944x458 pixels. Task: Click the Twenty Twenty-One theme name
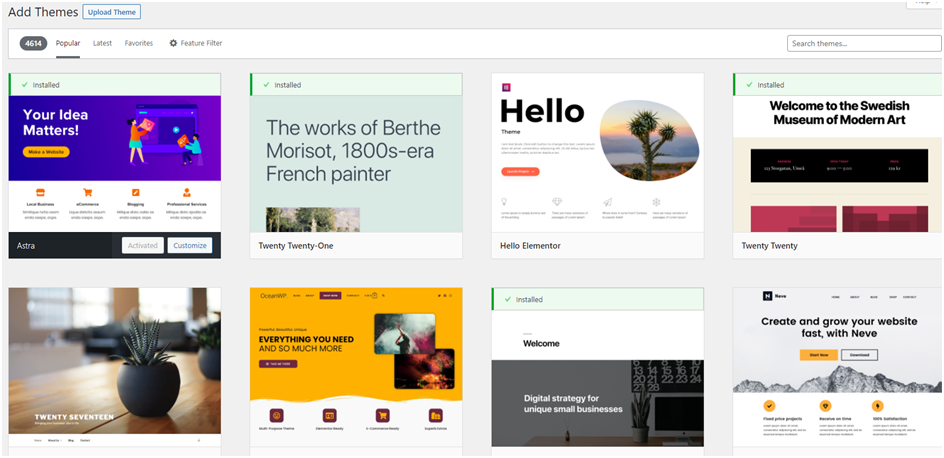[x=296, y=246]
